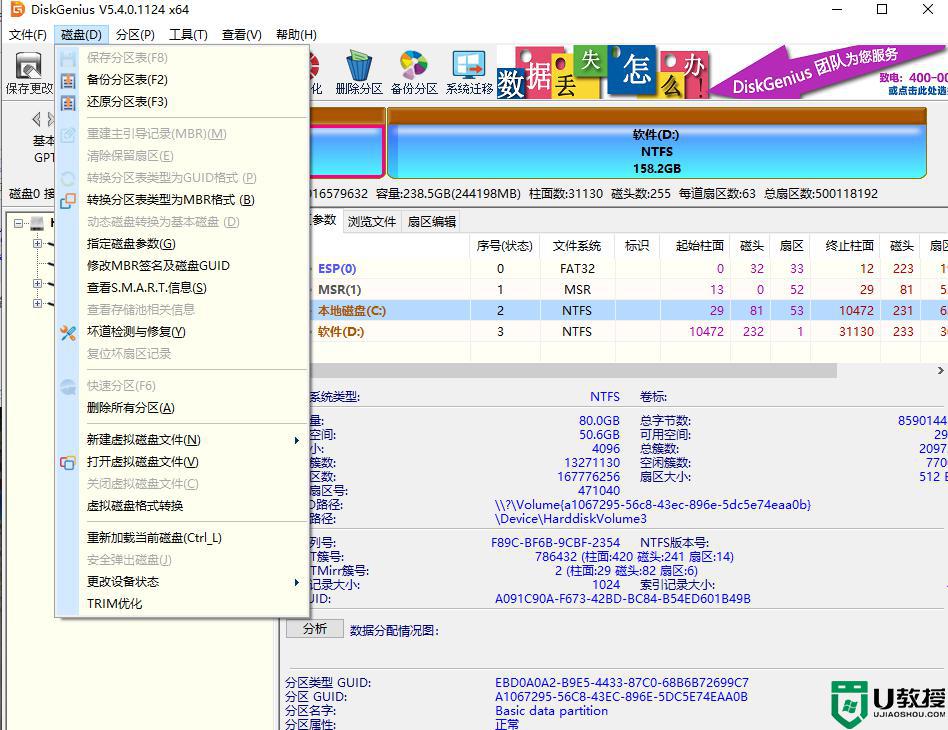Screen dimensions: 948x730
Task: Expand the 更改设备状态 submenu arrow
Action: click(x=296, y=581)
